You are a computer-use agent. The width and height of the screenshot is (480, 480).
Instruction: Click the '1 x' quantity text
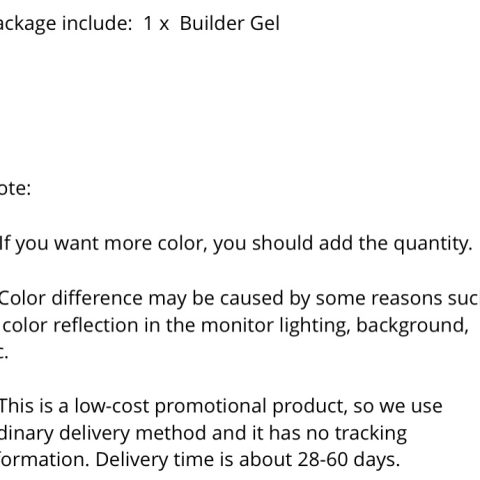156,24
